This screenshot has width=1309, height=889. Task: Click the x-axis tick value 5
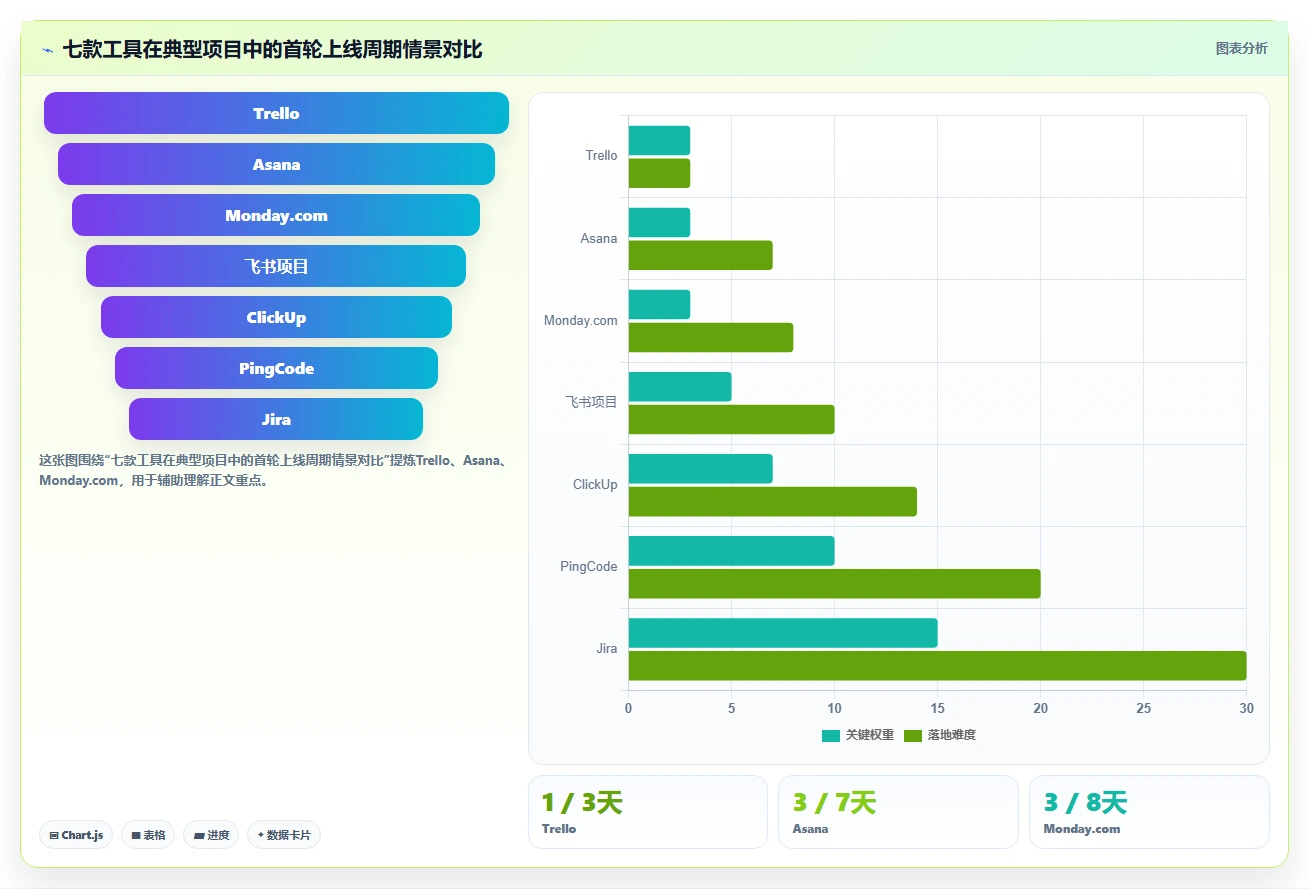[x=731, y=708]
